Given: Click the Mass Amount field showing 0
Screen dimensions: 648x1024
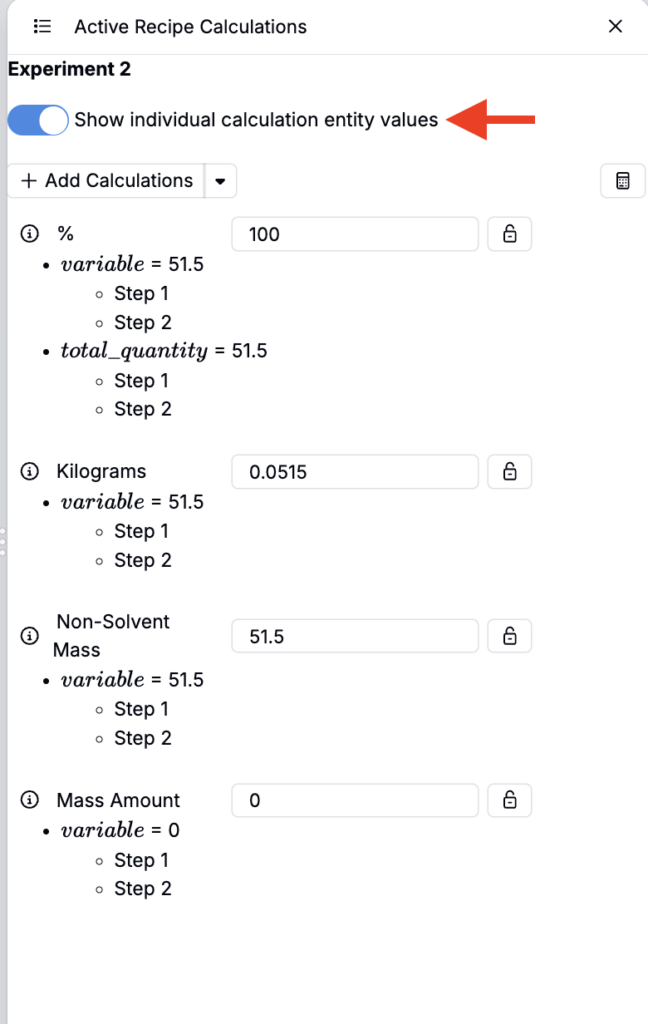Looking at the screenshot, I should pos(355,800).
